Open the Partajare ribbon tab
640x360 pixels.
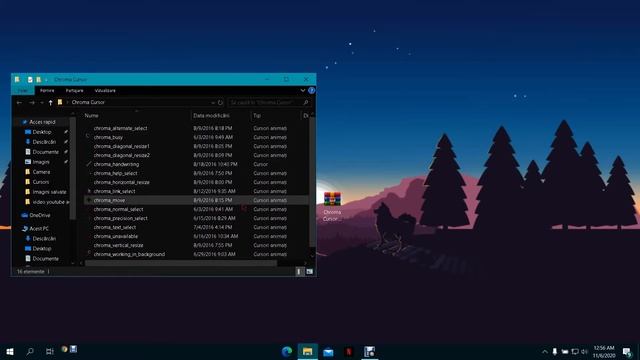point(74,91)
